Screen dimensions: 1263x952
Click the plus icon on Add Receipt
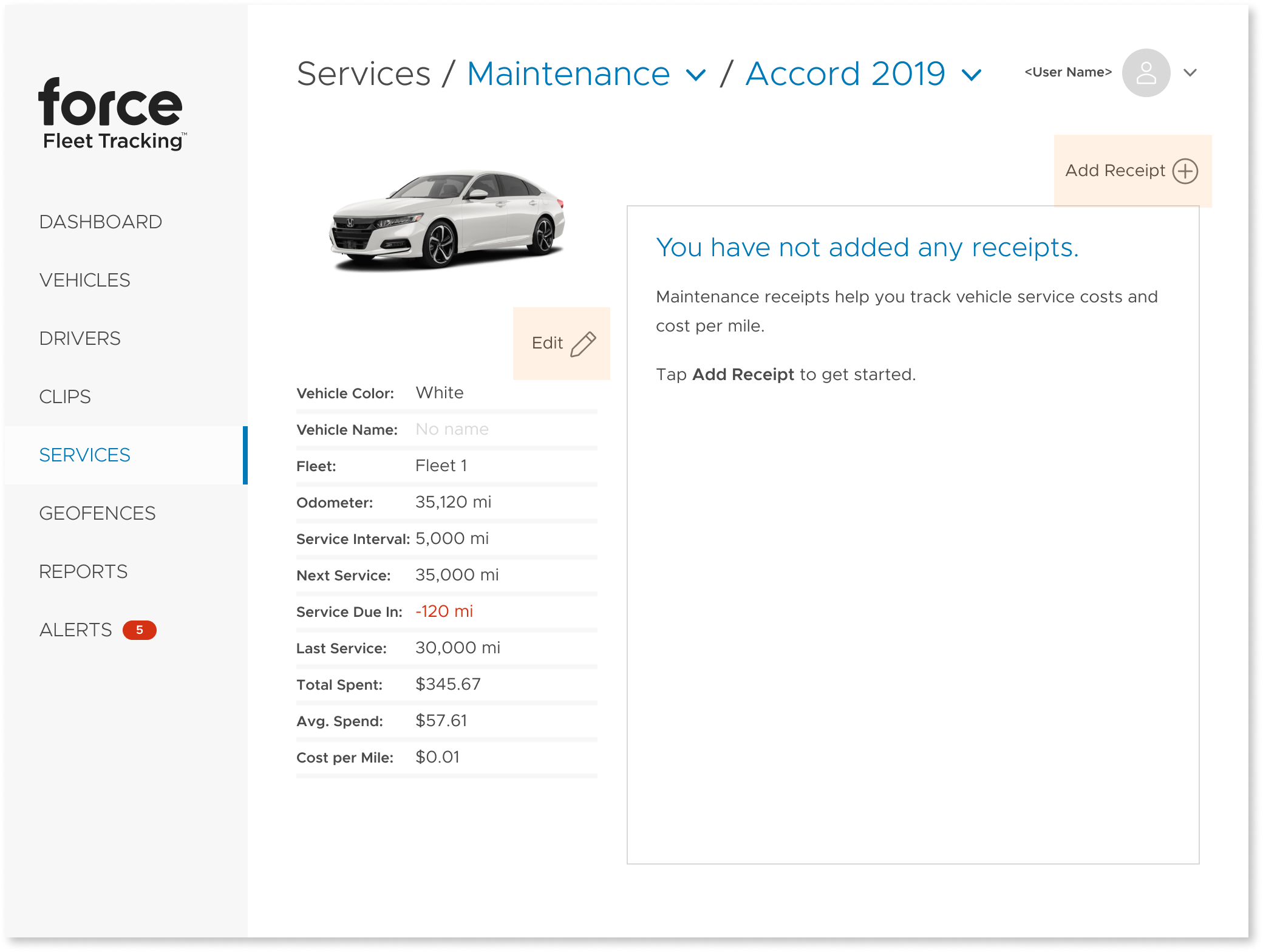pos(1185,171)
